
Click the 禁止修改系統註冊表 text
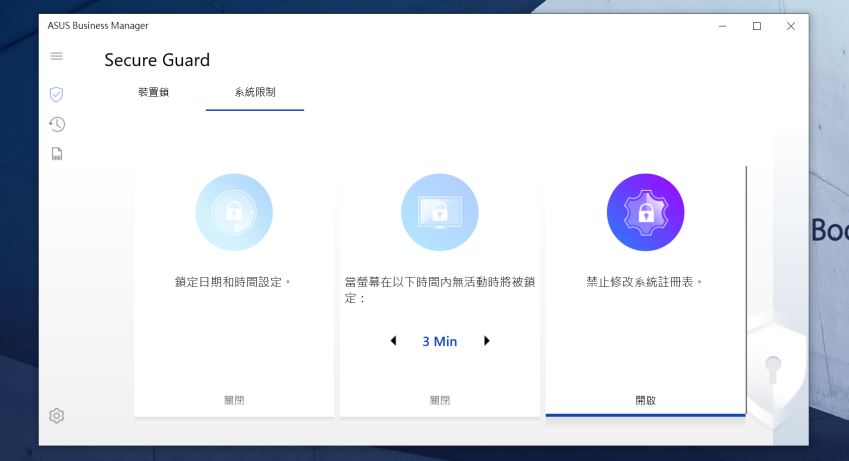point(644,282)
